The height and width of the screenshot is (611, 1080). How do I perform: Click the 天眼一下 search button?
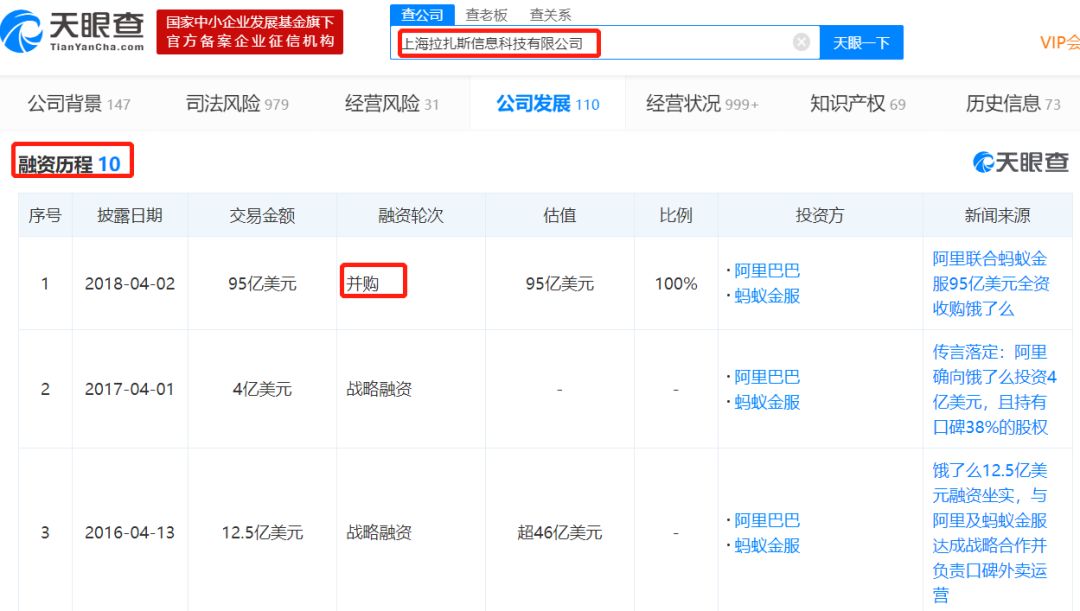pyautogui.click(x=861, y=42)
